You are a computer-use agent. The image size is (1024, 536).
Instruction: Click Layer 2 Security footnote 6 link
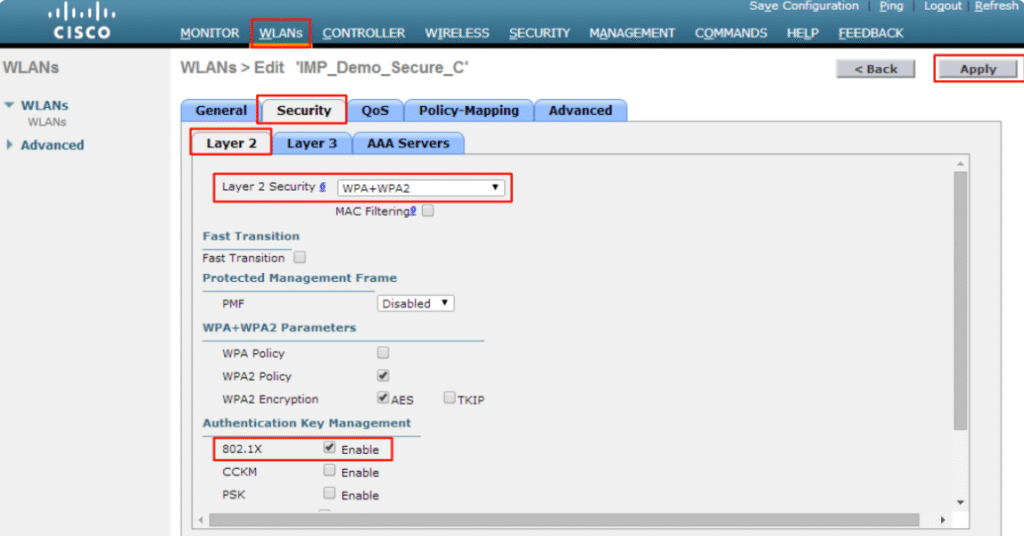click(322, 187)
